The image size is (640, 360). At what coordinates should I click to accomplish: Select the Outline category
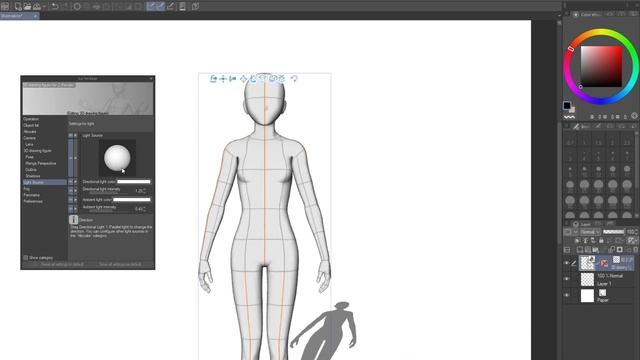point(31,169)
